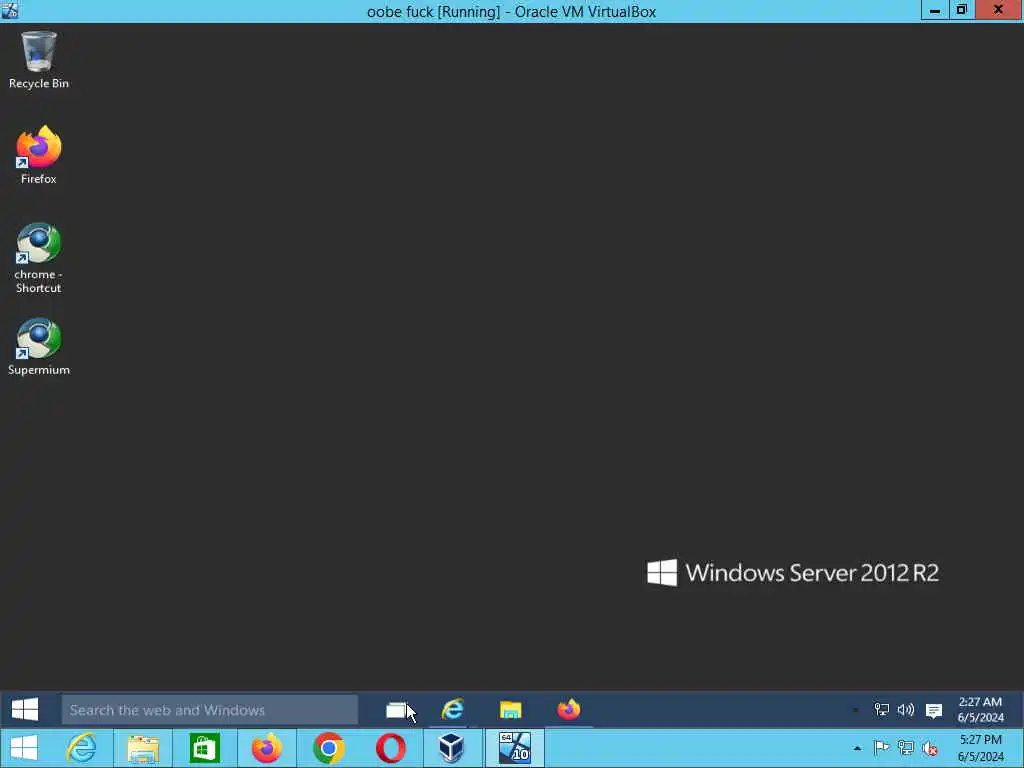Viewport: 1024px width, 768px height.
Task: Switch to Firefox in guest taskbar
Action: pyautogui.click(x=568, y=709)
